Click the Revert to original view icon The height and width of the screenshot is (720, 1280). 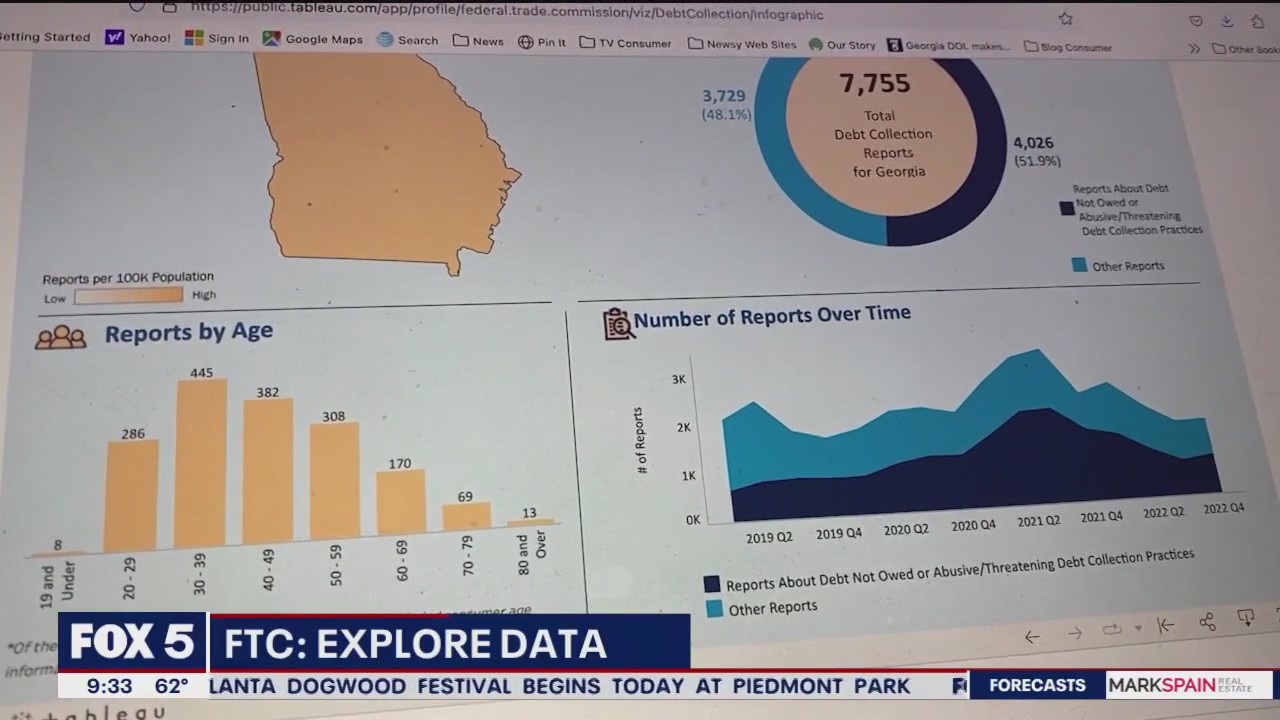tap(1164, 626)
